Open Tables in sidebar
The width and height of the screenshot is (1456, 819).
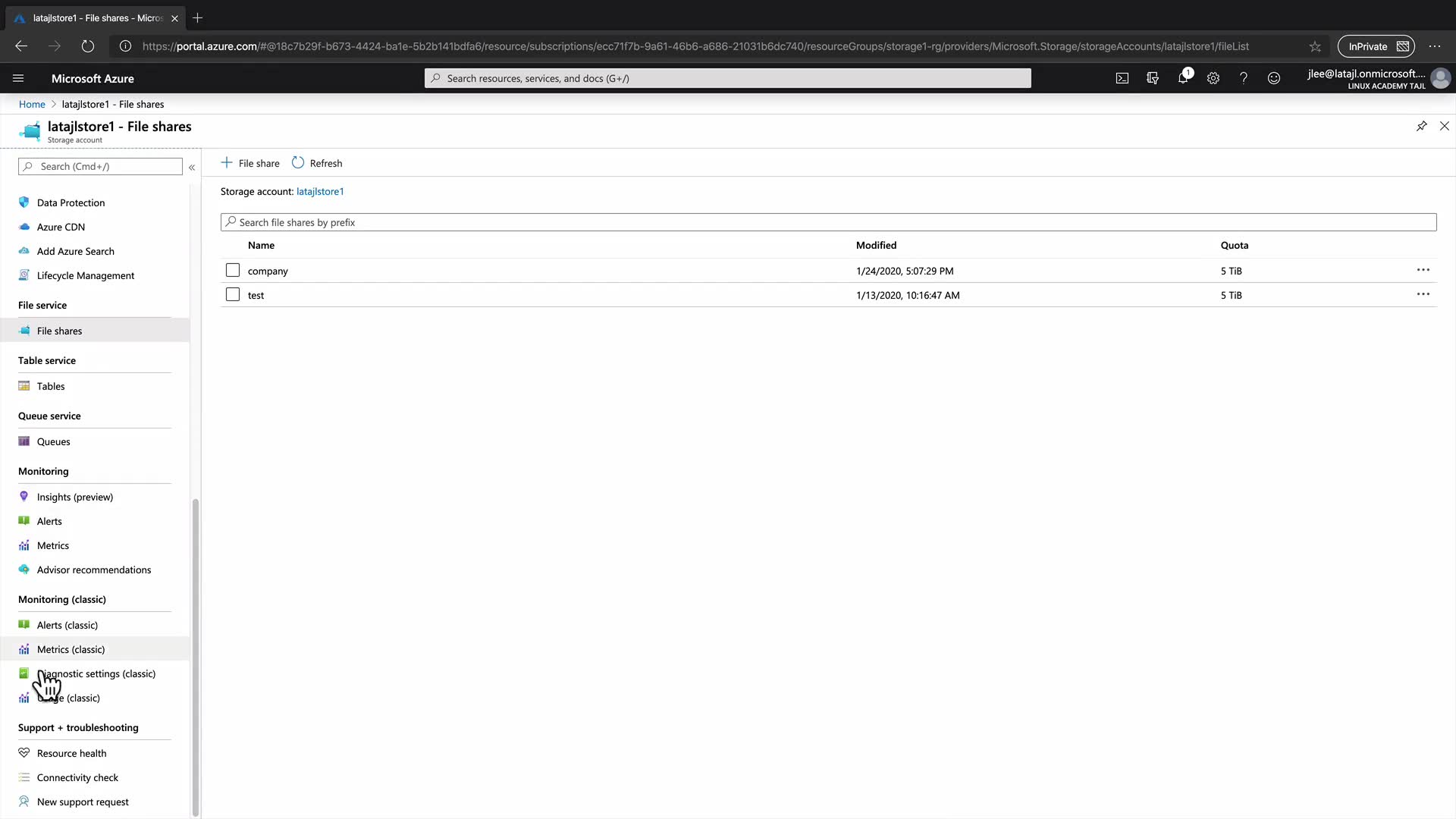point(51,386)
